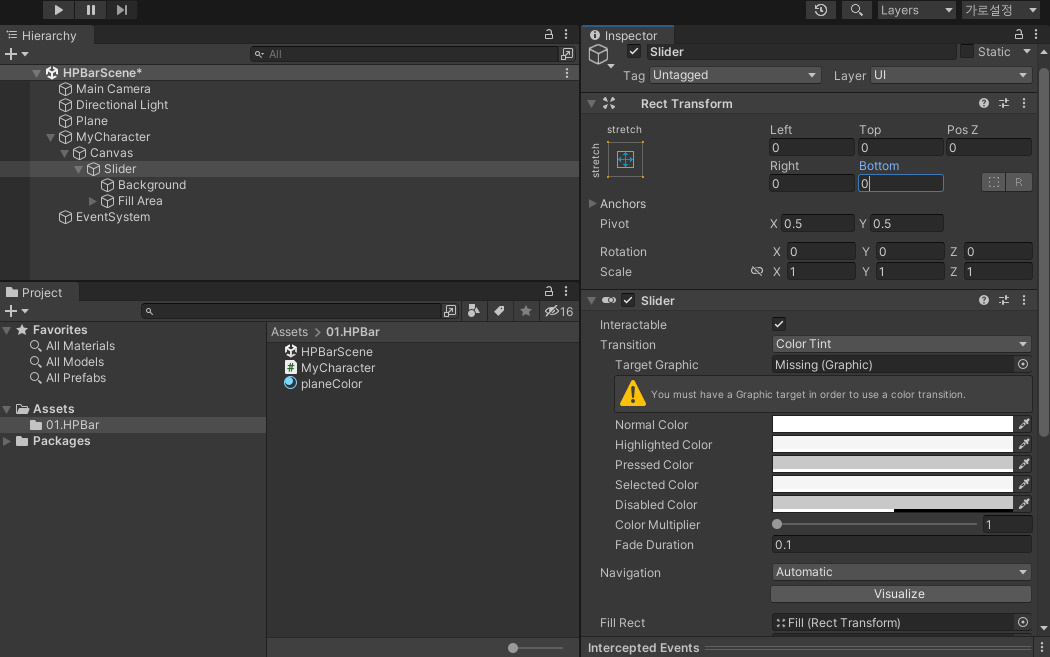This screenshot has width=1050, height=657.
Task: Collapse the Canvas object
Action: [x=65, y=153]
